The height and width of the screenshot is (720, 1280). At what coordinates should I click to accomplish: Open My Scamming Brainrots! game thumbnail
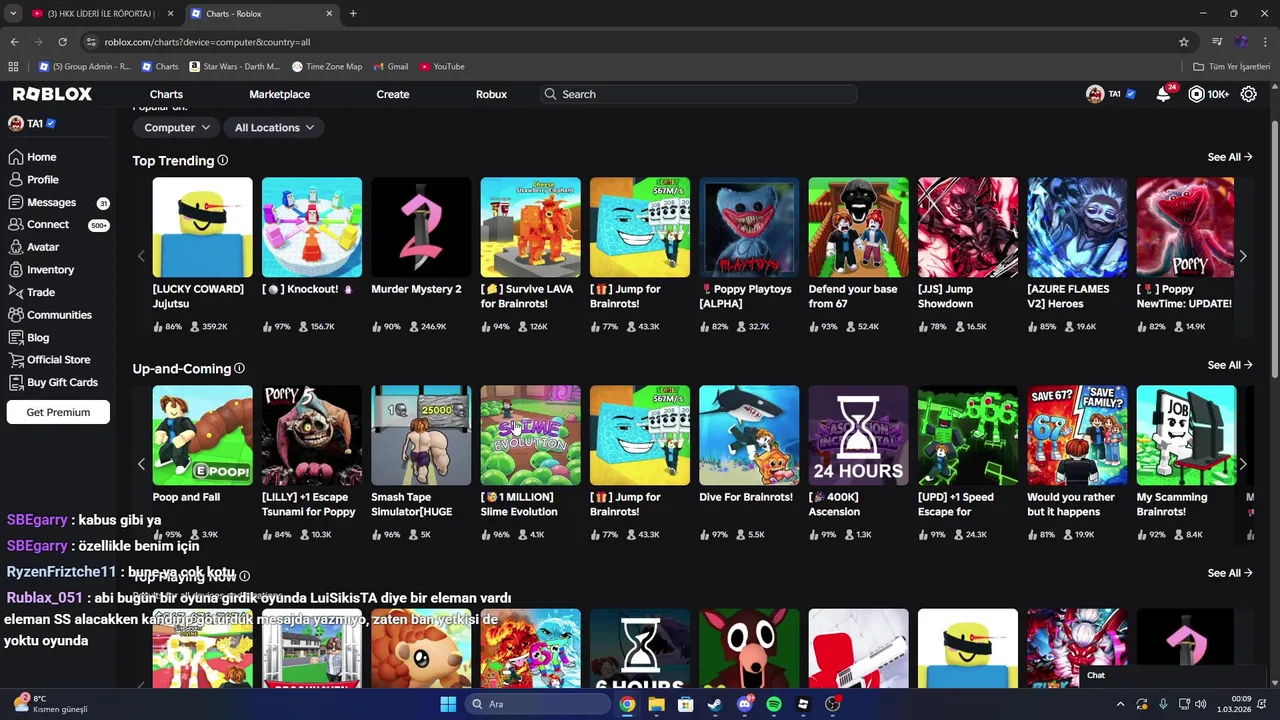1186,435
